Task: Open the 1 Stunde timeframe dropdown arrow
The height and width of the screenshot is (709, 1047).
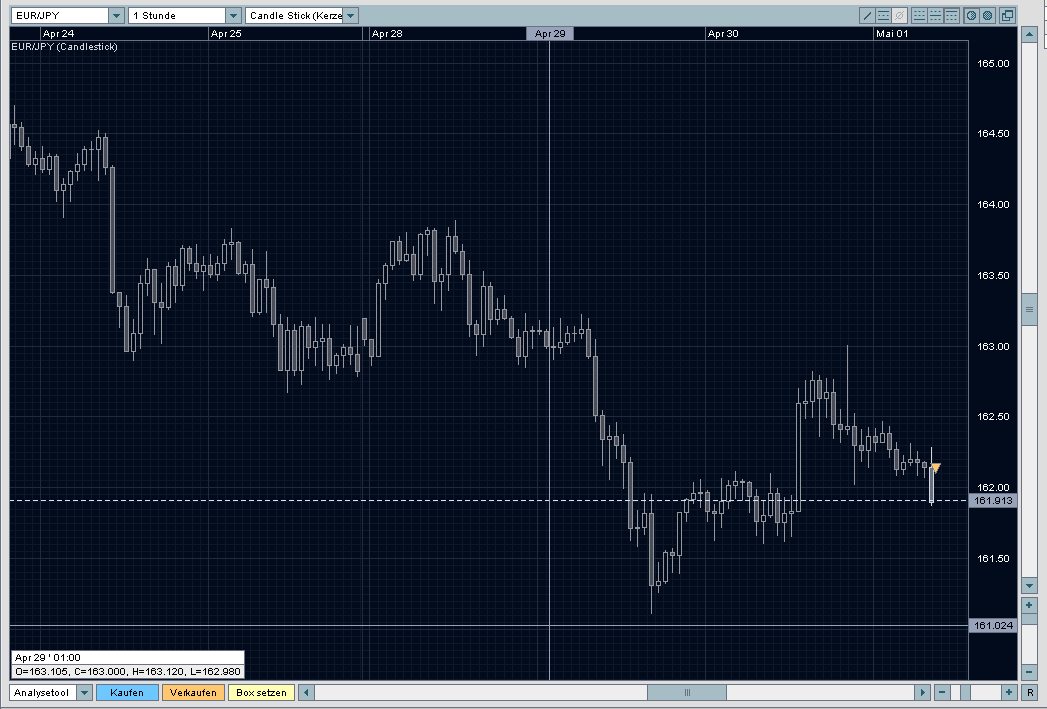Action: point(233,15)
